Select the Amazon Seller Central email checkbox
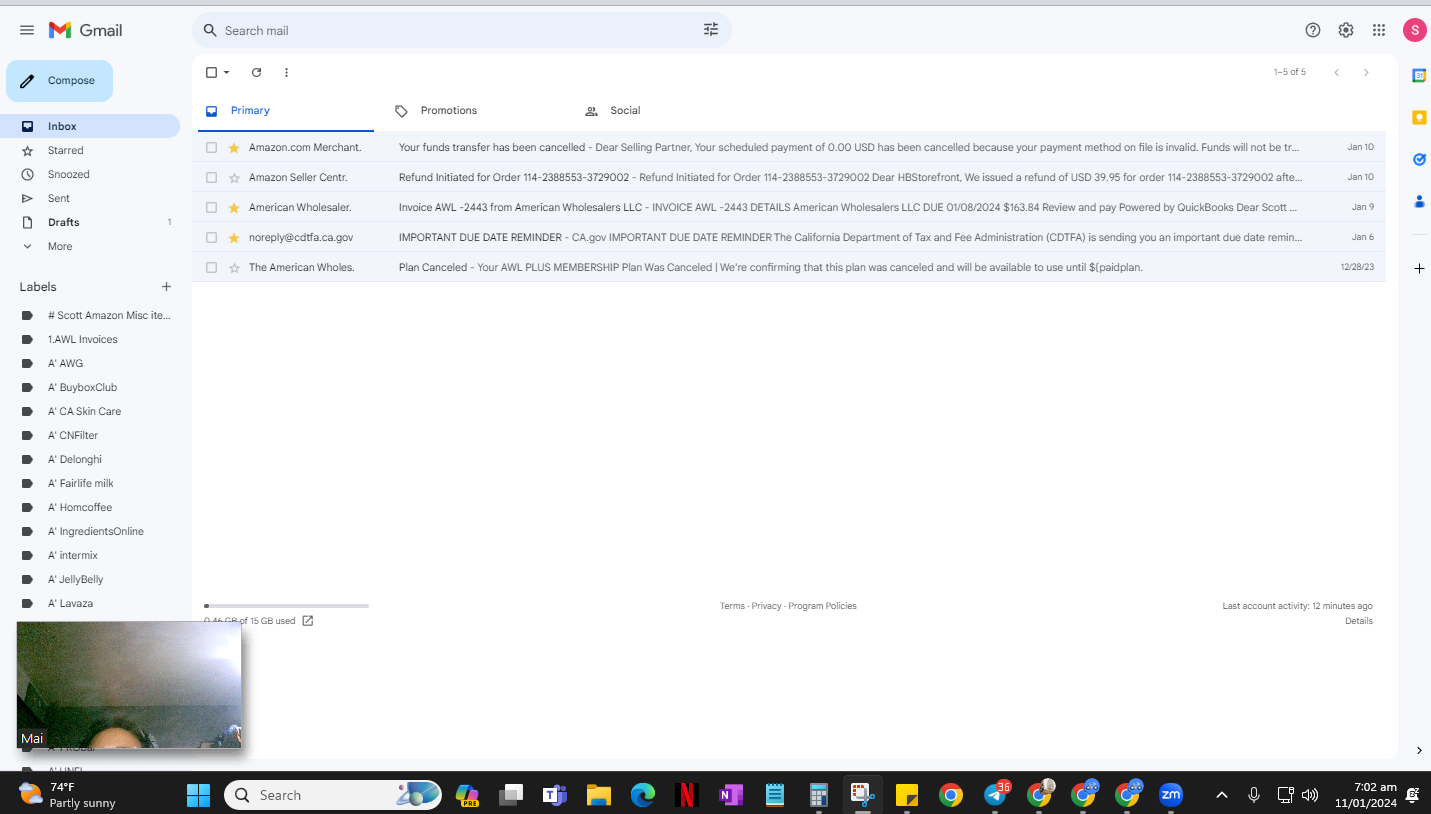 [x=211, y=177]
